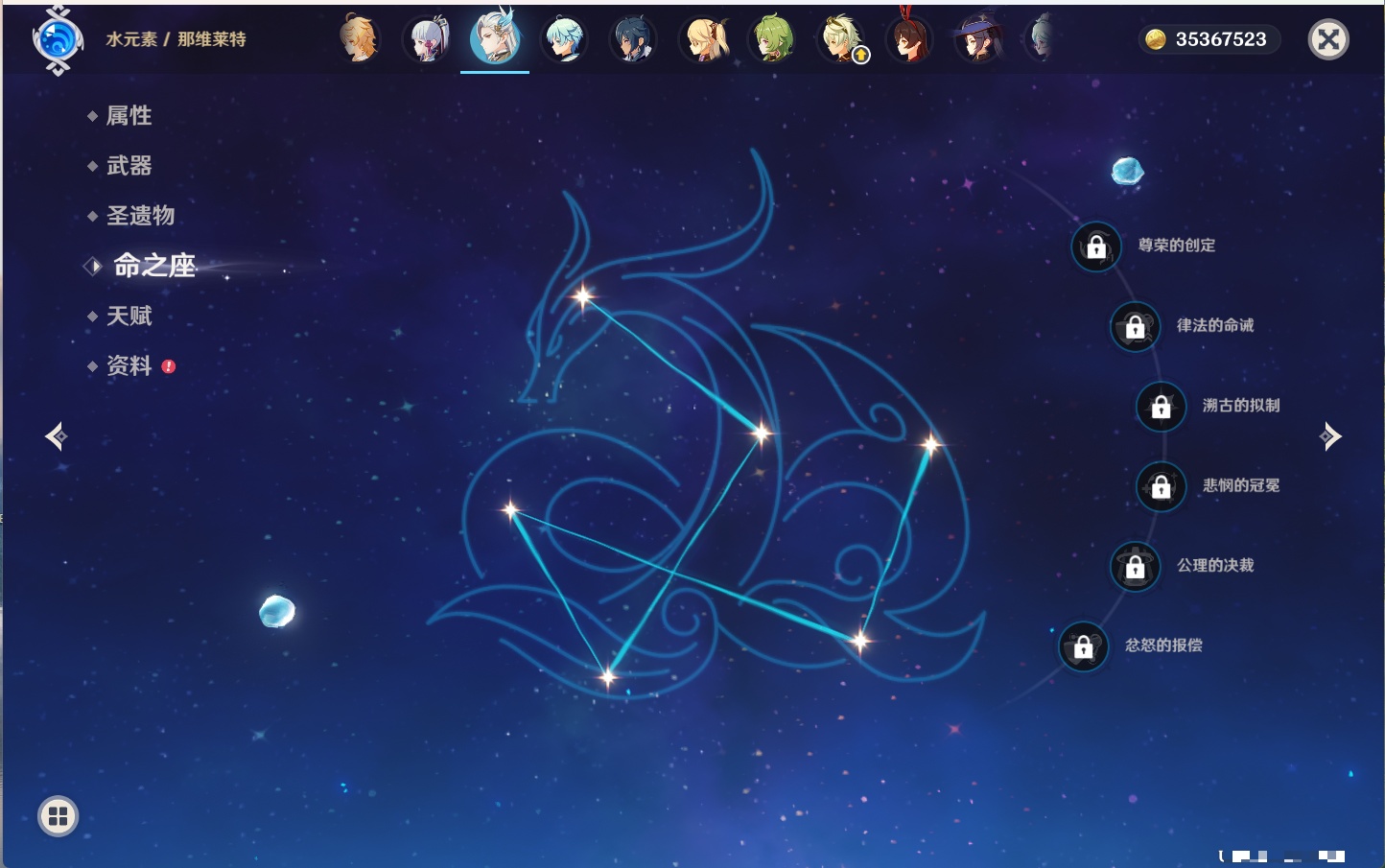This screenshot has height=868, width=1385.
Task: Open the grid menu button at bottom left
Action: pyautogui.click(x=58, y=816)
